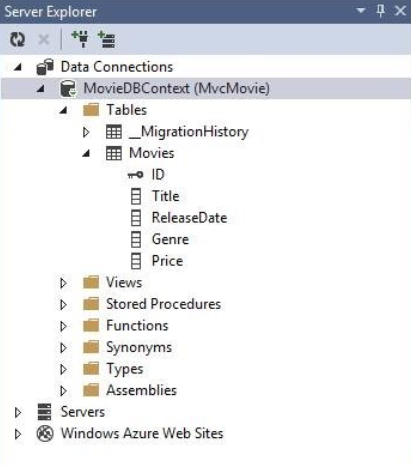Image resolution: width=411 pixels, height=466 pixels.
Task: Select the ID primary key column
Action: coord(158,174)
